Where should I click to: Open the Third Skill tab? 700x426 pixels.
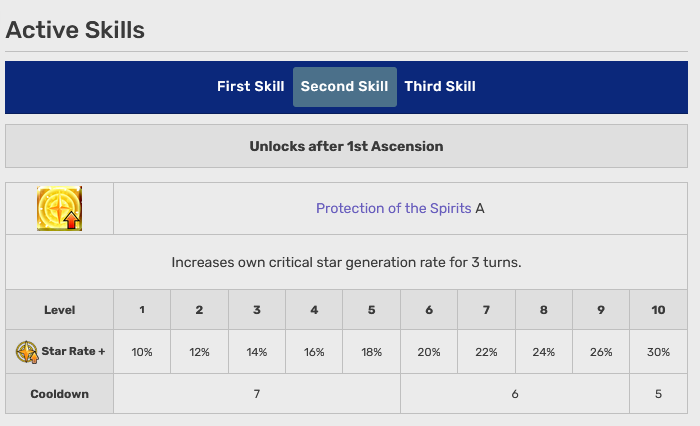point(440,86)
